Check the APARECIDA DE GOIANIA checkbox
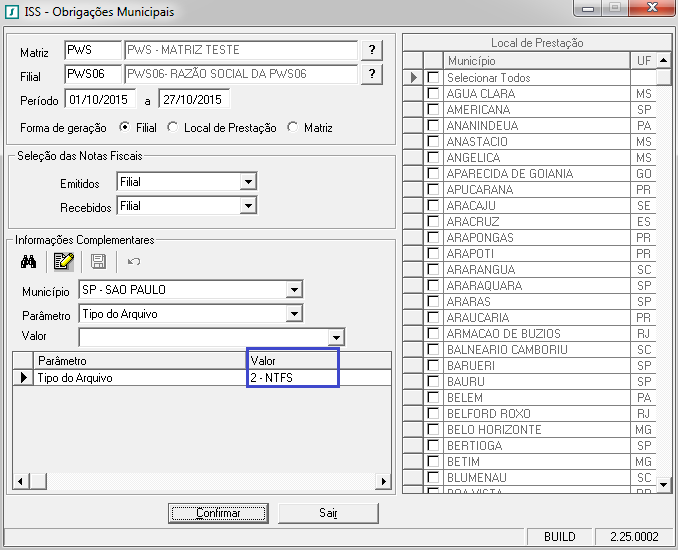Image resolution: width=678 pixels, height=550 pixels. [x=433, y=173]
